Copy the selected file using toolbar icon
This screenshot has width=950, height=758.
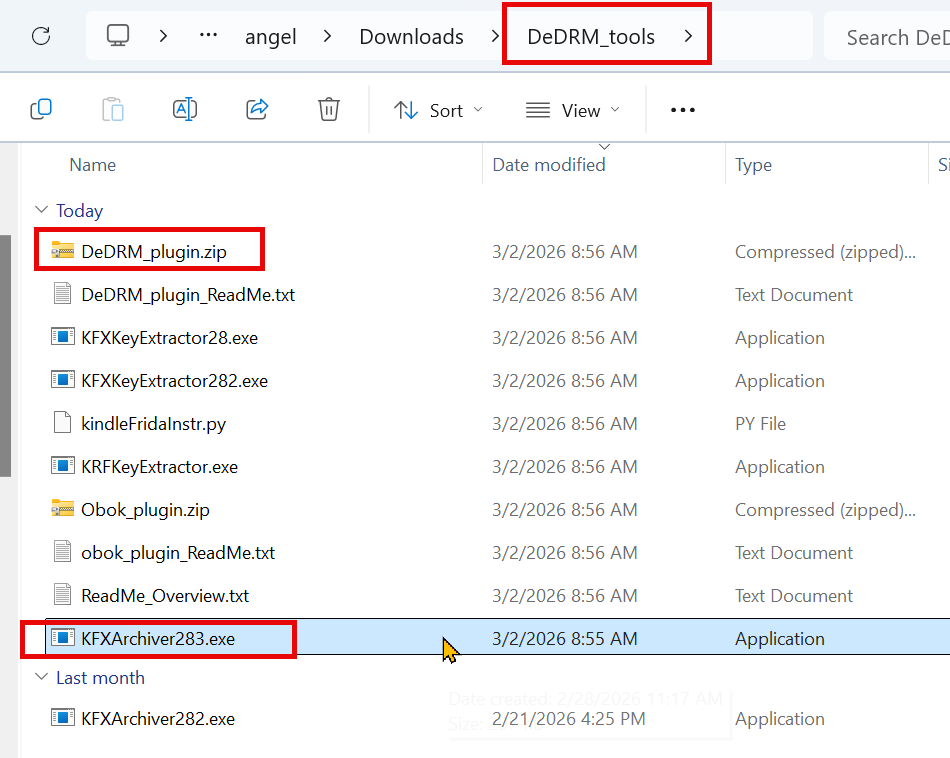(41, 110)
